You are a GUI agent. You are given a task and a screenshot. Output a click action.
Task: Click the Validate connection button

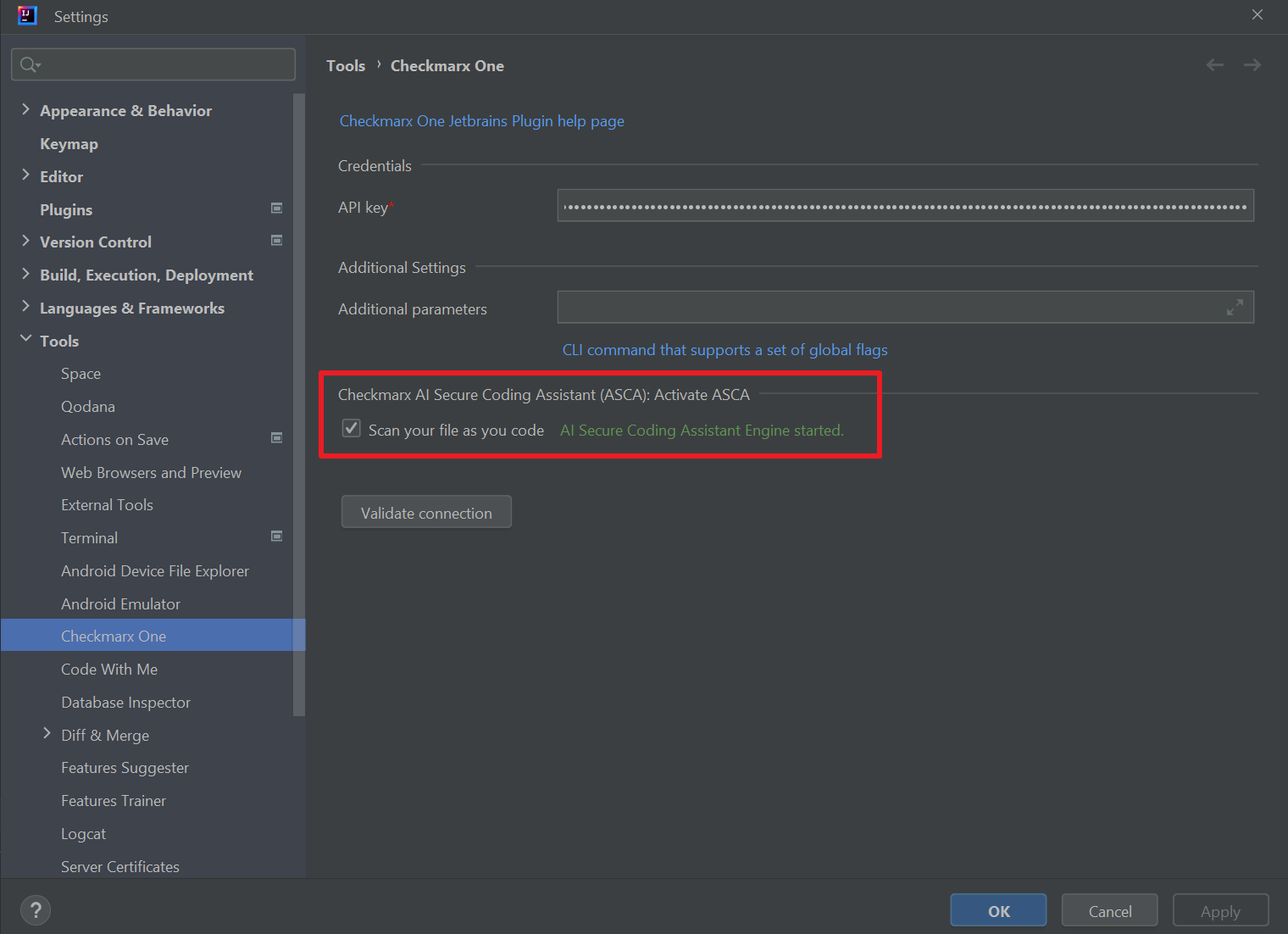click(426, 512)
